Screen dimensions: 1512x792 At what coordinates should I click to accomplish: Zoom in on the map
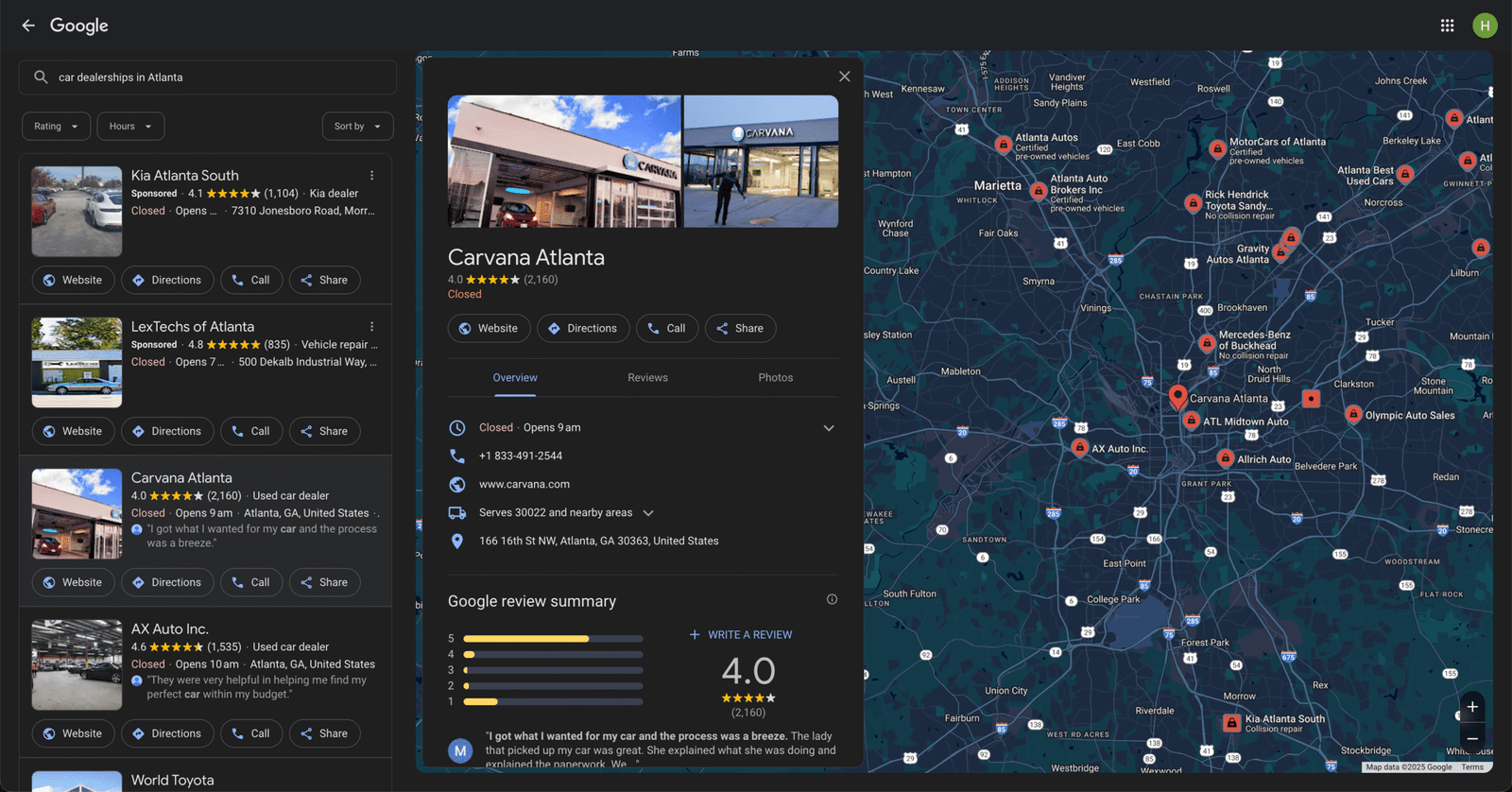(1472, 707)
